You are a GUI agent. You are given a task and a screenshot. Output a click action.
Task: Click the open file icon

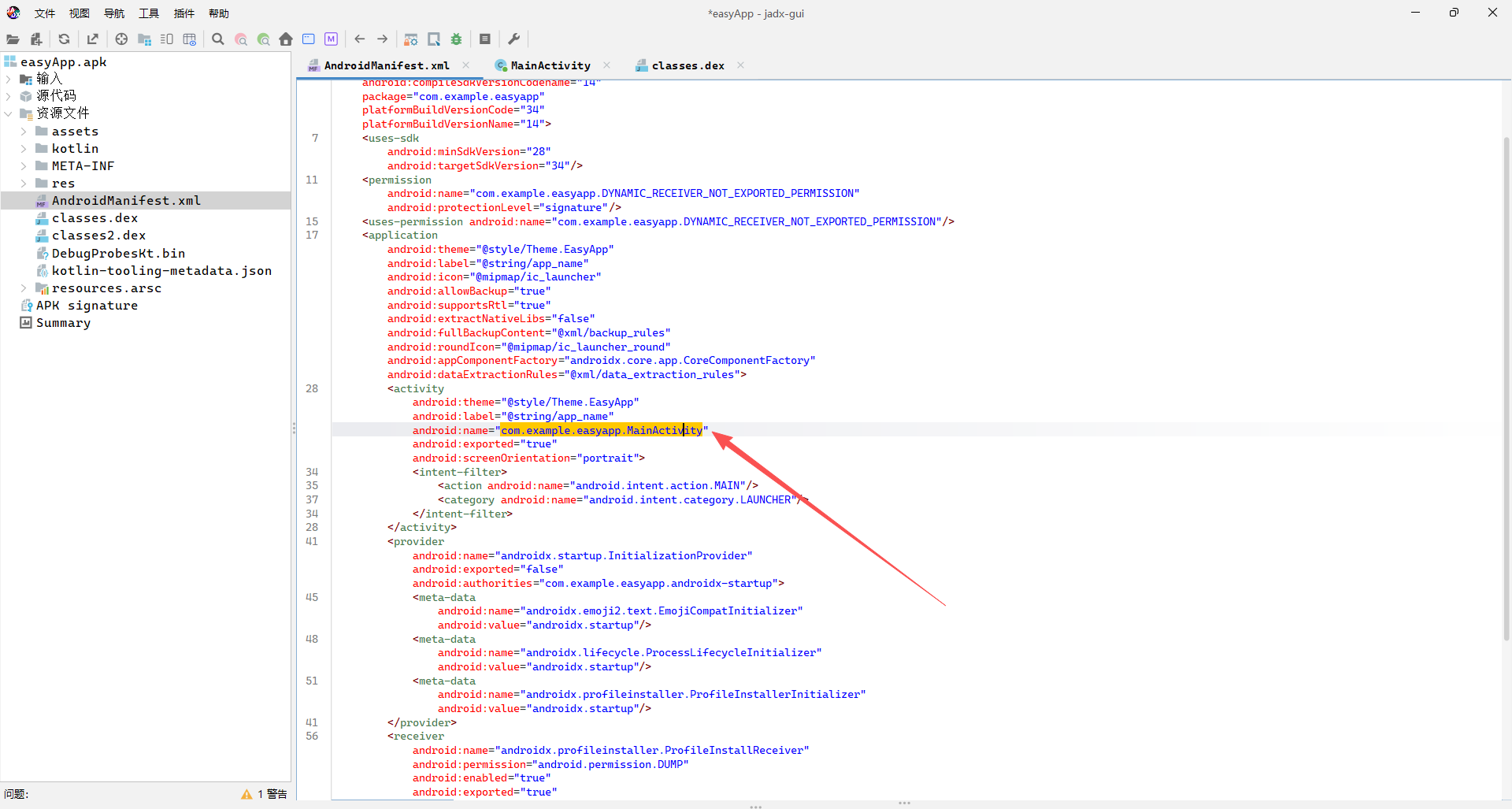13,39
